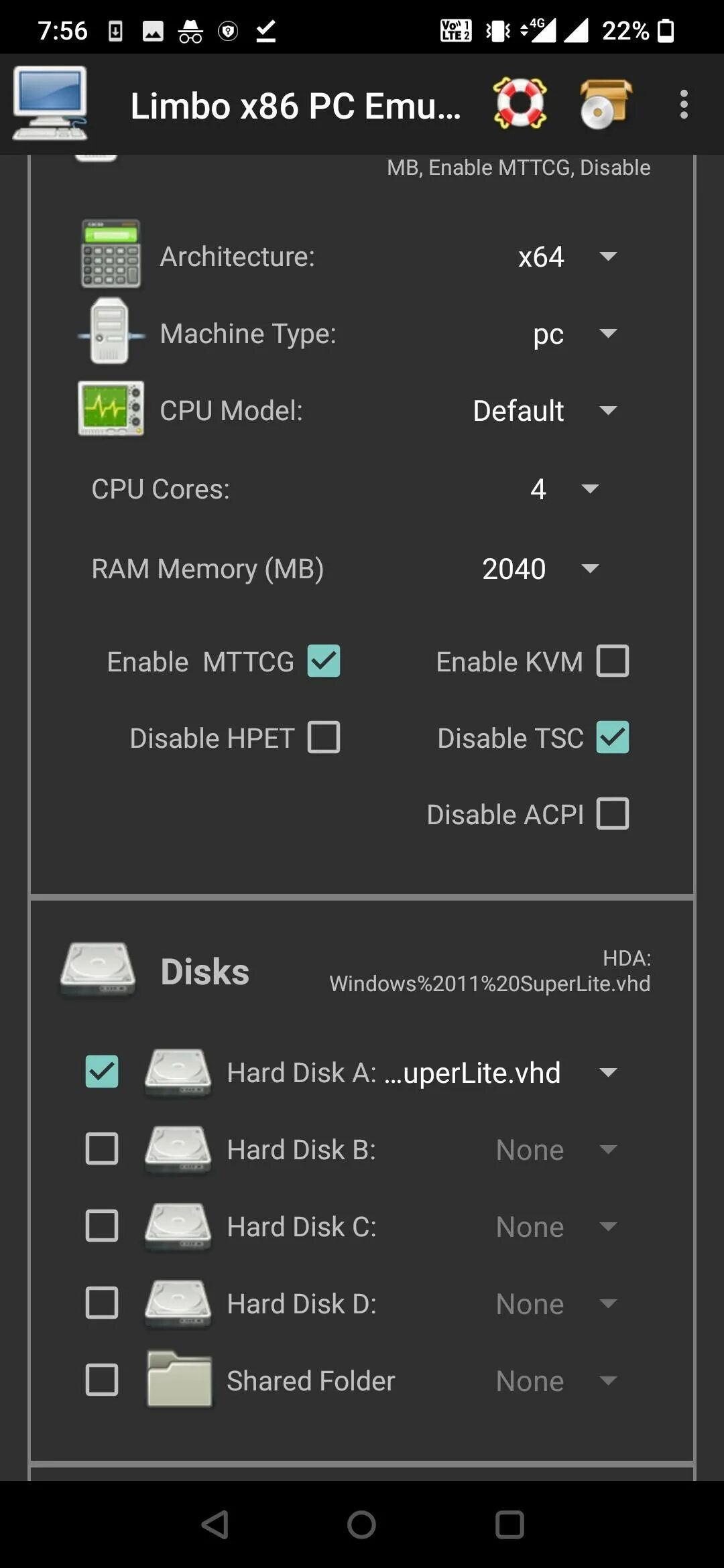
Task: Open the disc box install icon
Action: click(x=605, y=104)
